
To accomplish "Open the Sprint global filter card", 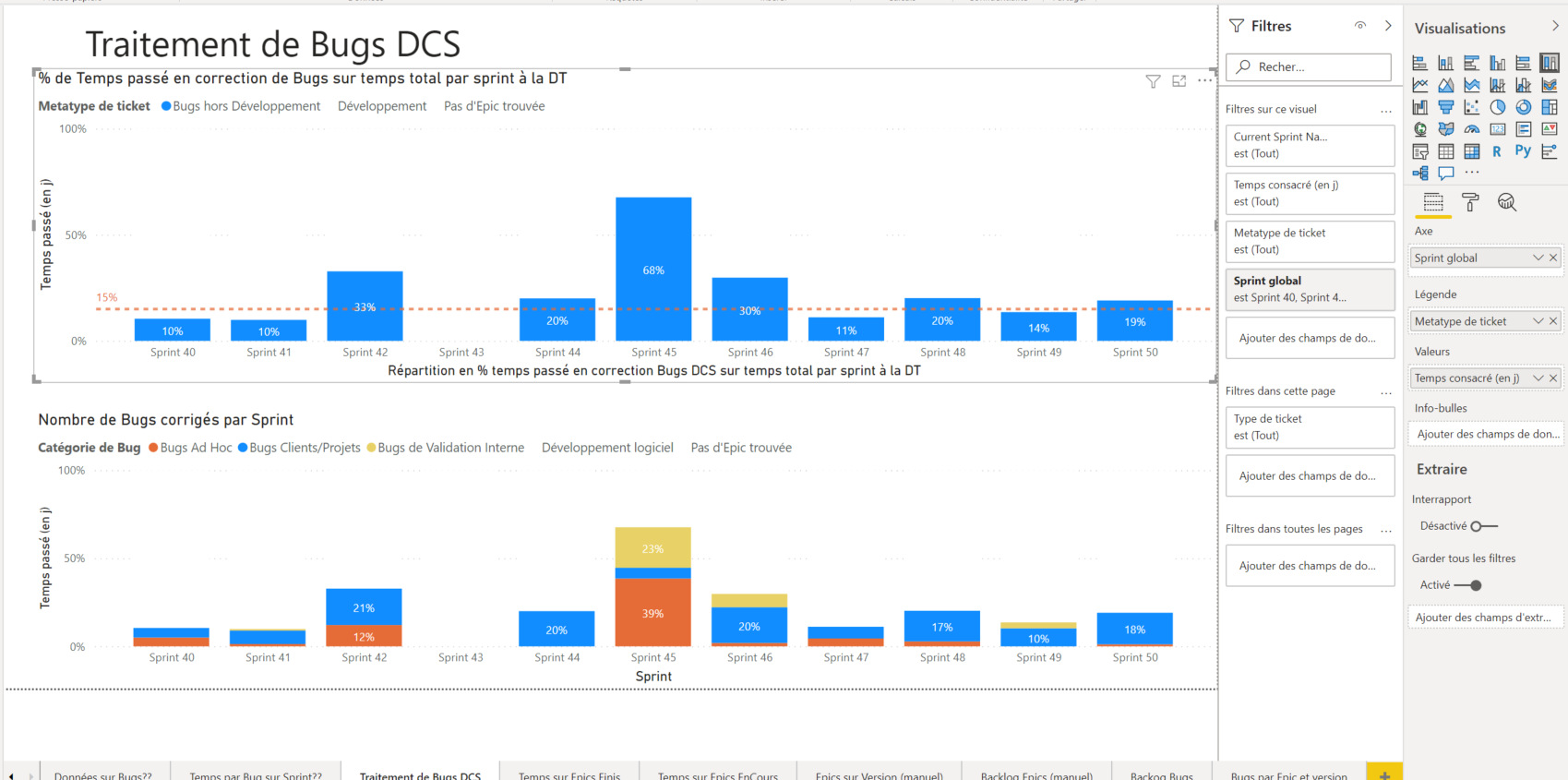I will pyautogui.click(x=1310, y=289).
